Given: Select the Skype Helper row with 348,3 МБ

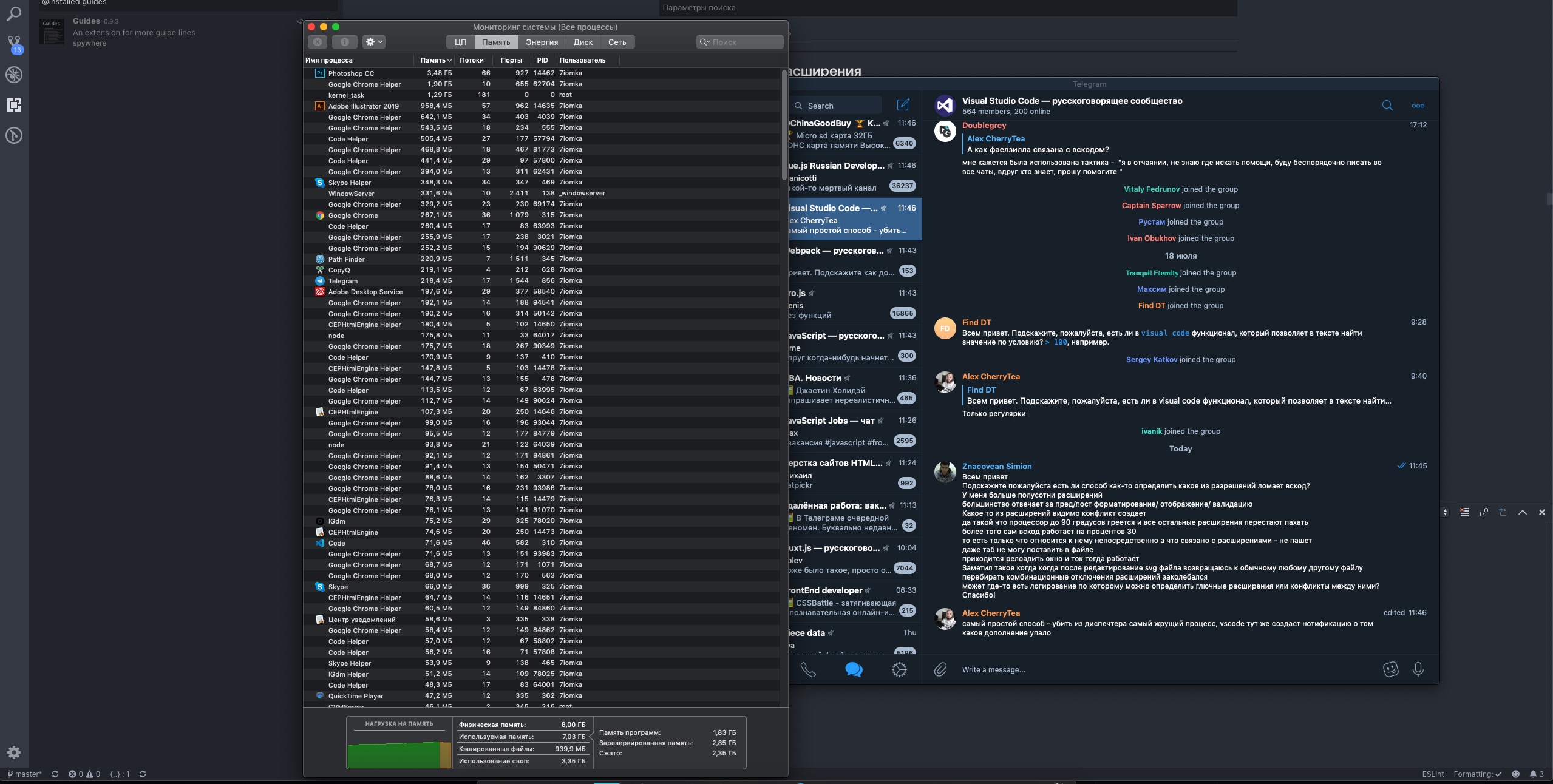Looking at the screenshot, I should click(x=542, y=182).
